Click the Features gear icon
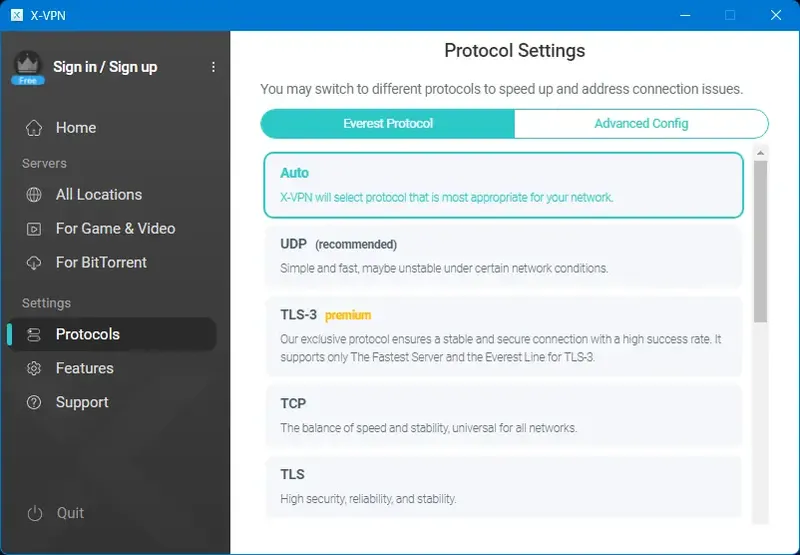This screenshot has height=555, width=800. click(x=34, y=369)
